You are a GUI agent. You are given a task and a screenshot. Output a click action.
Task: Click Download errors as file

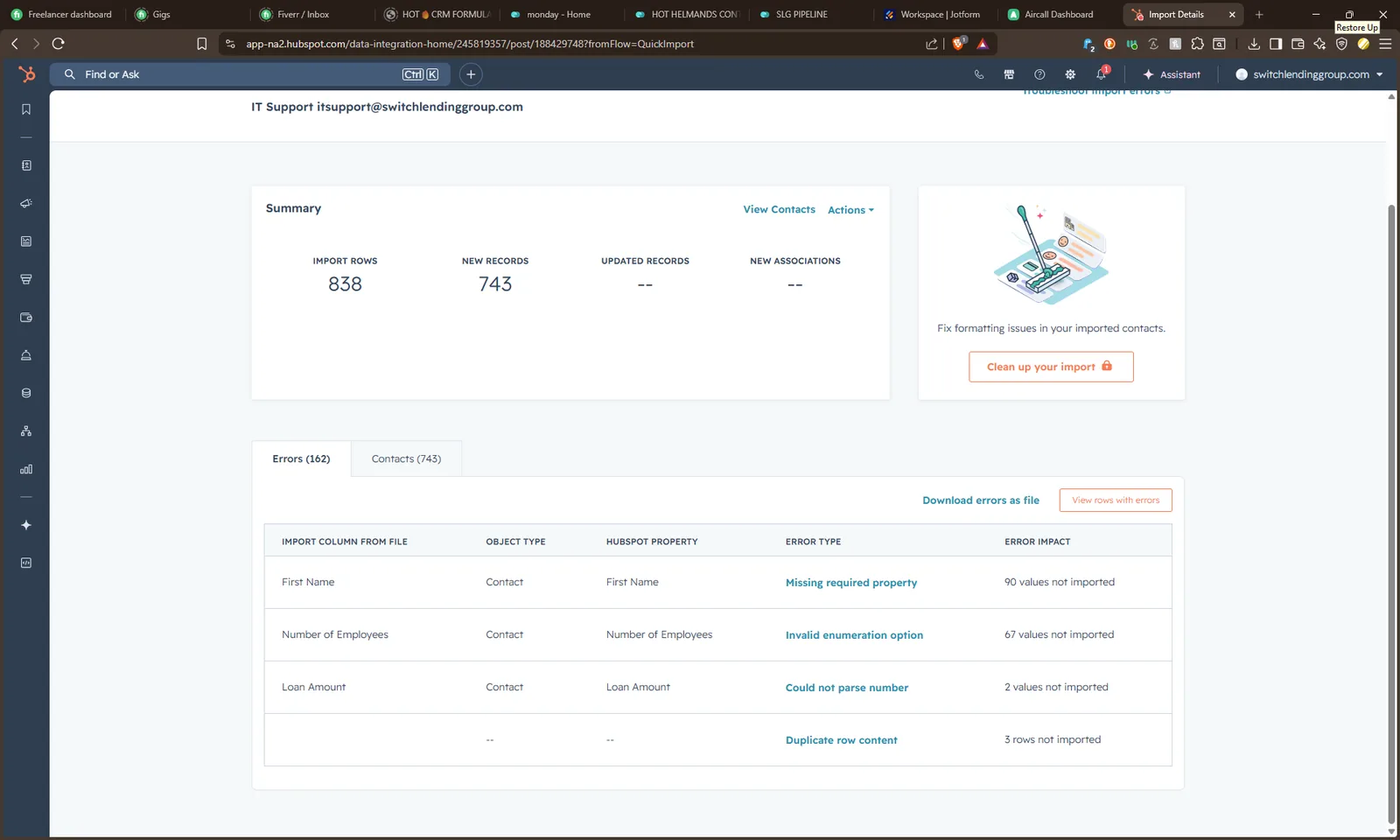pos(981,500)
